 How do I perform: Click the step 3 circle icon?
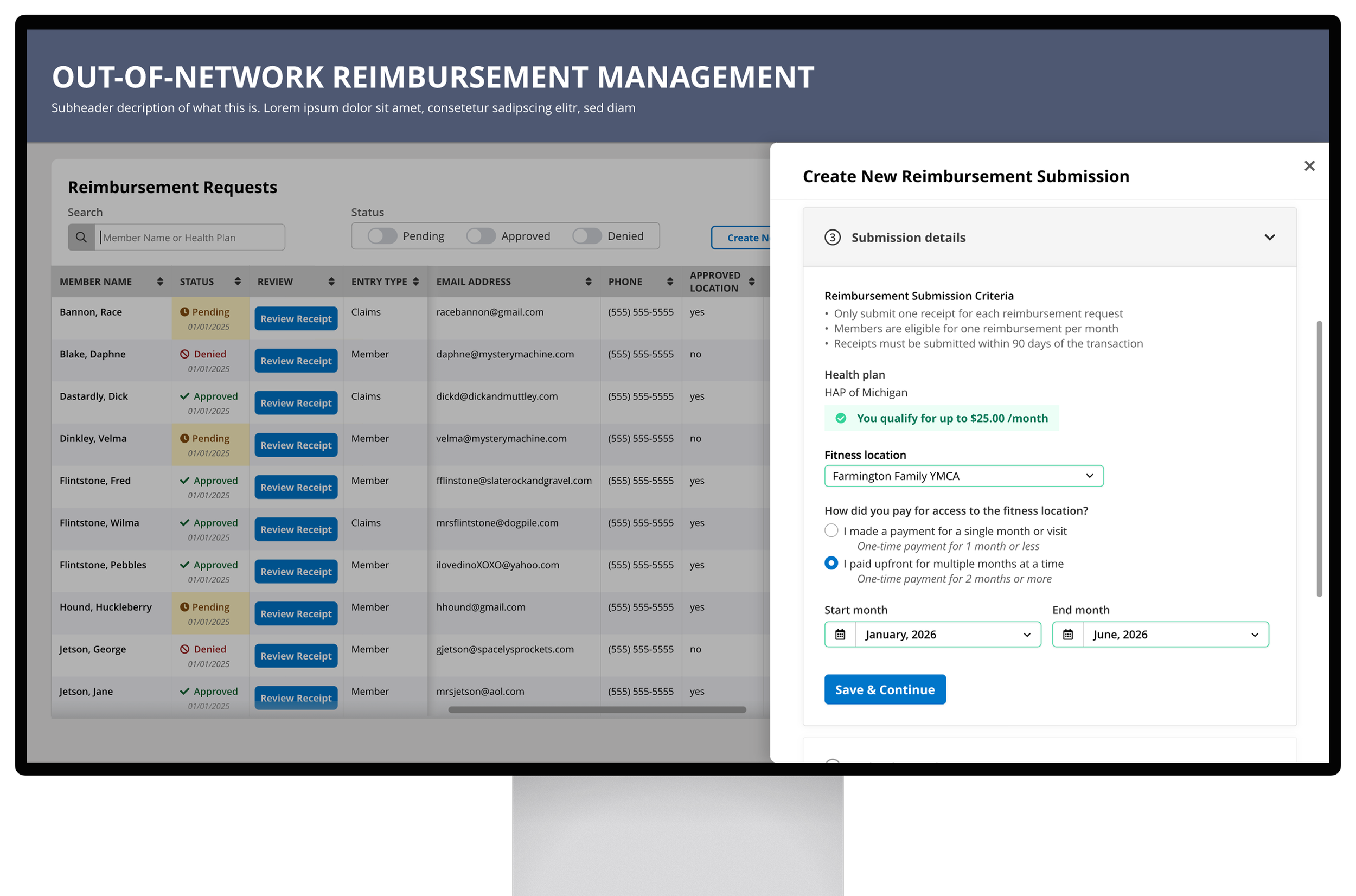pos(832,237)
